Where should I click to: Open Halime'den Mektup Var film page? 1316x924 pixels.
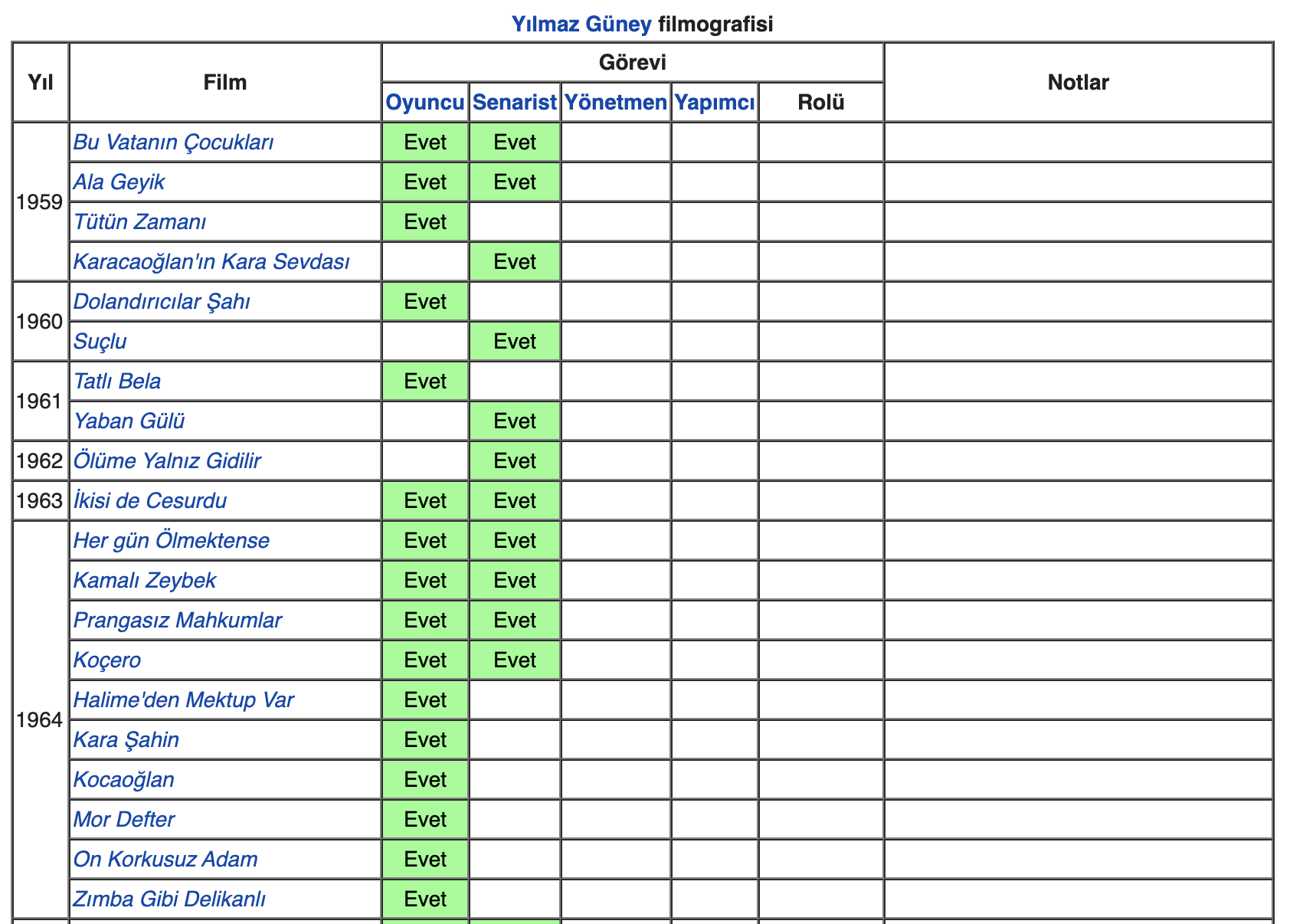(x=184, y=700)
